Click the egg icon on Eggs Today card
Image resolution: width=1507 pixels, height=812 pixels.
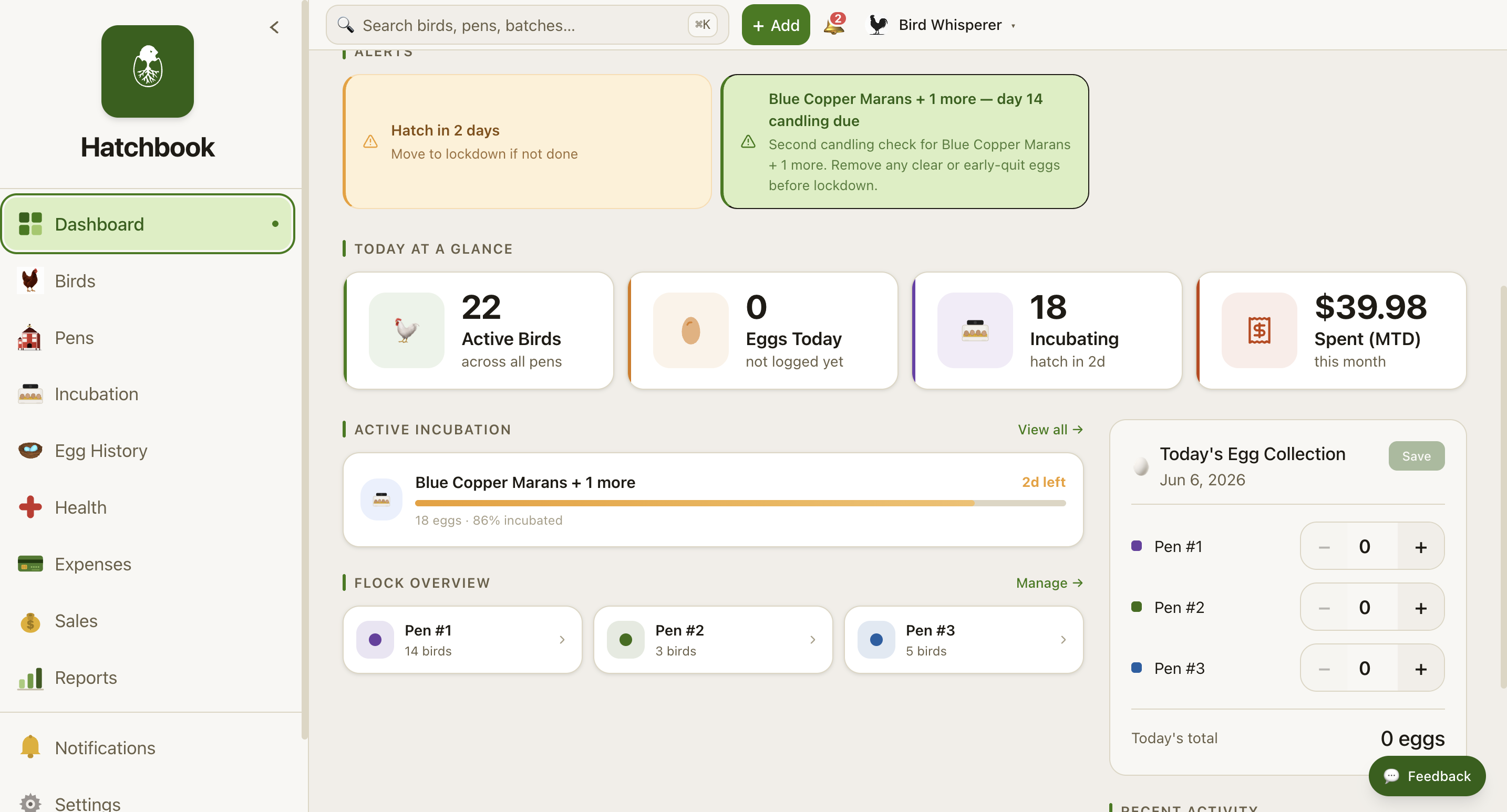click(x=691, y=330)
